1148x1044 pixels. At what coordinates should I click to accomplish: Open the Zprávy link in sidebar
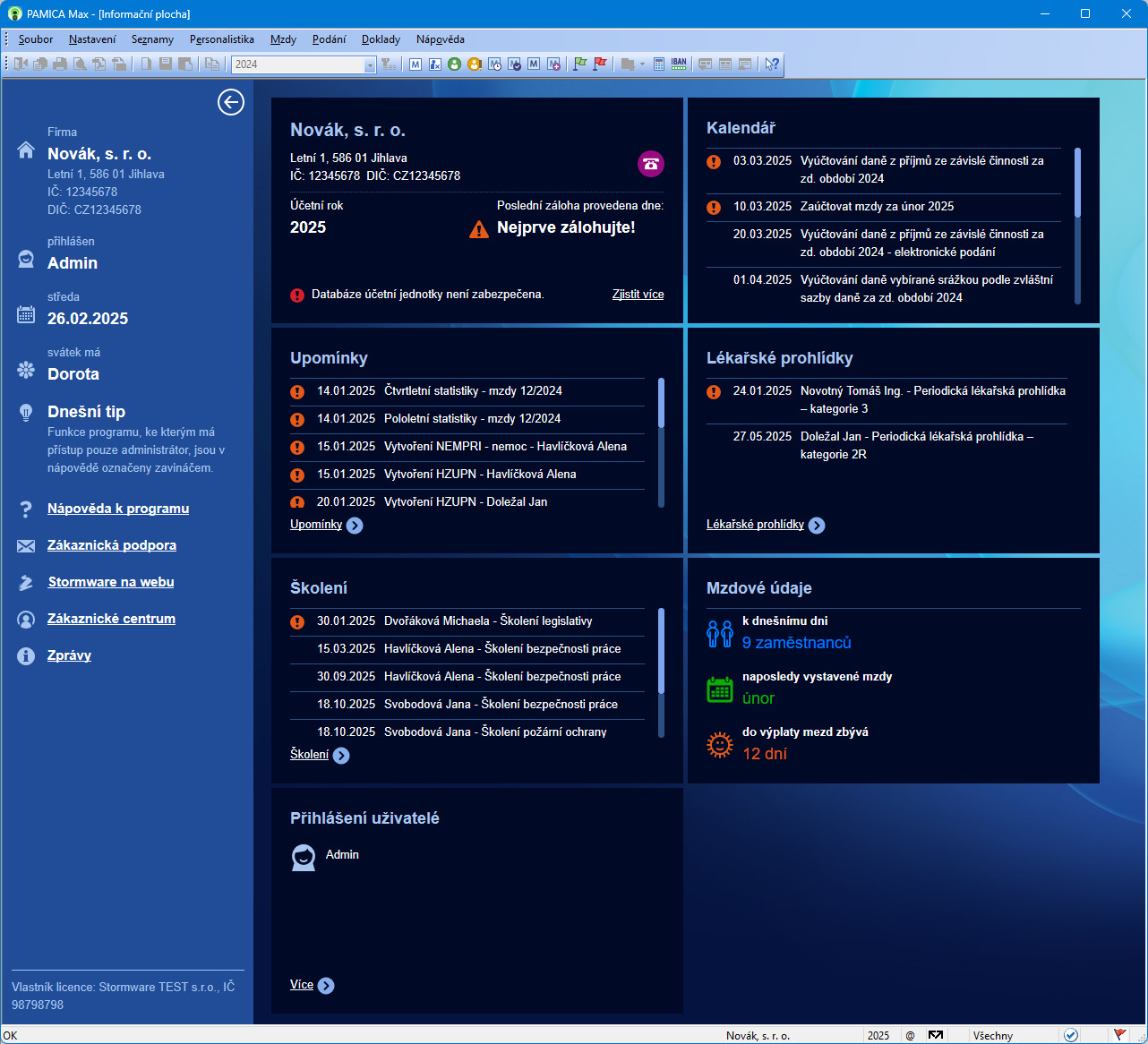tap(69, 655)
